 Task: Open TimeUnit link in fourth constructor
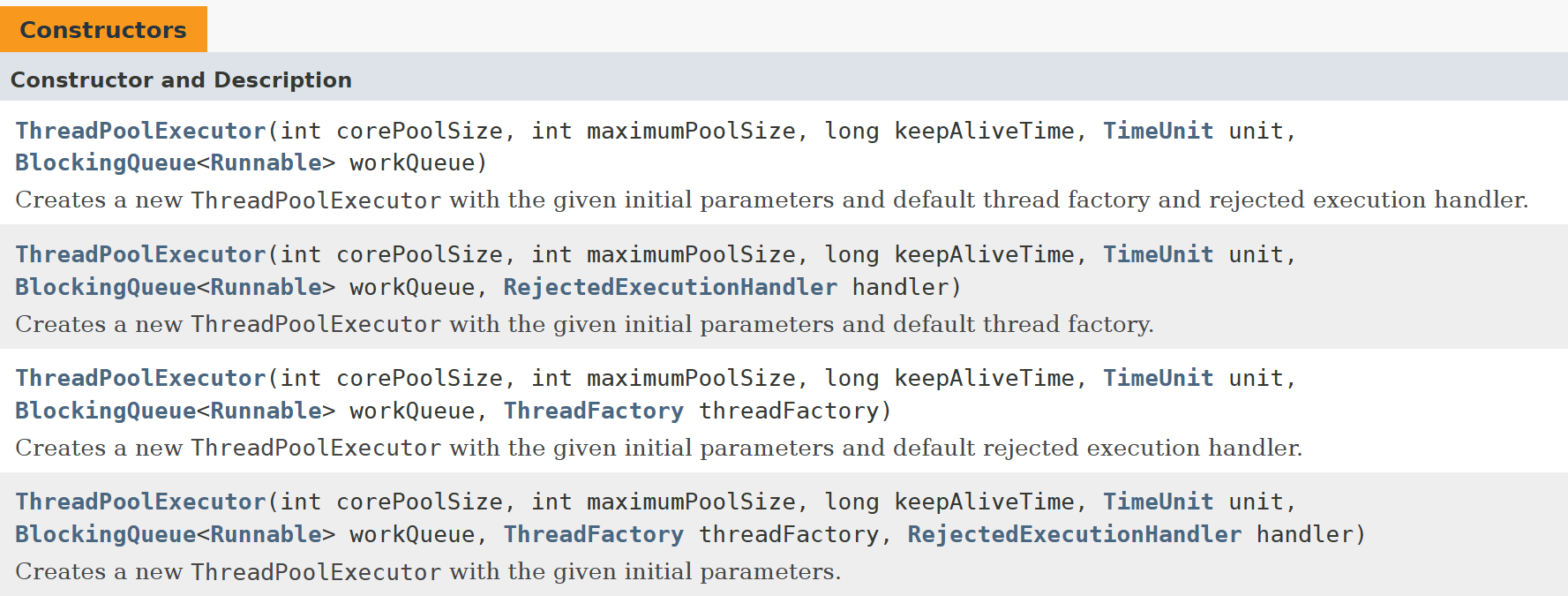click(1158, 502)
